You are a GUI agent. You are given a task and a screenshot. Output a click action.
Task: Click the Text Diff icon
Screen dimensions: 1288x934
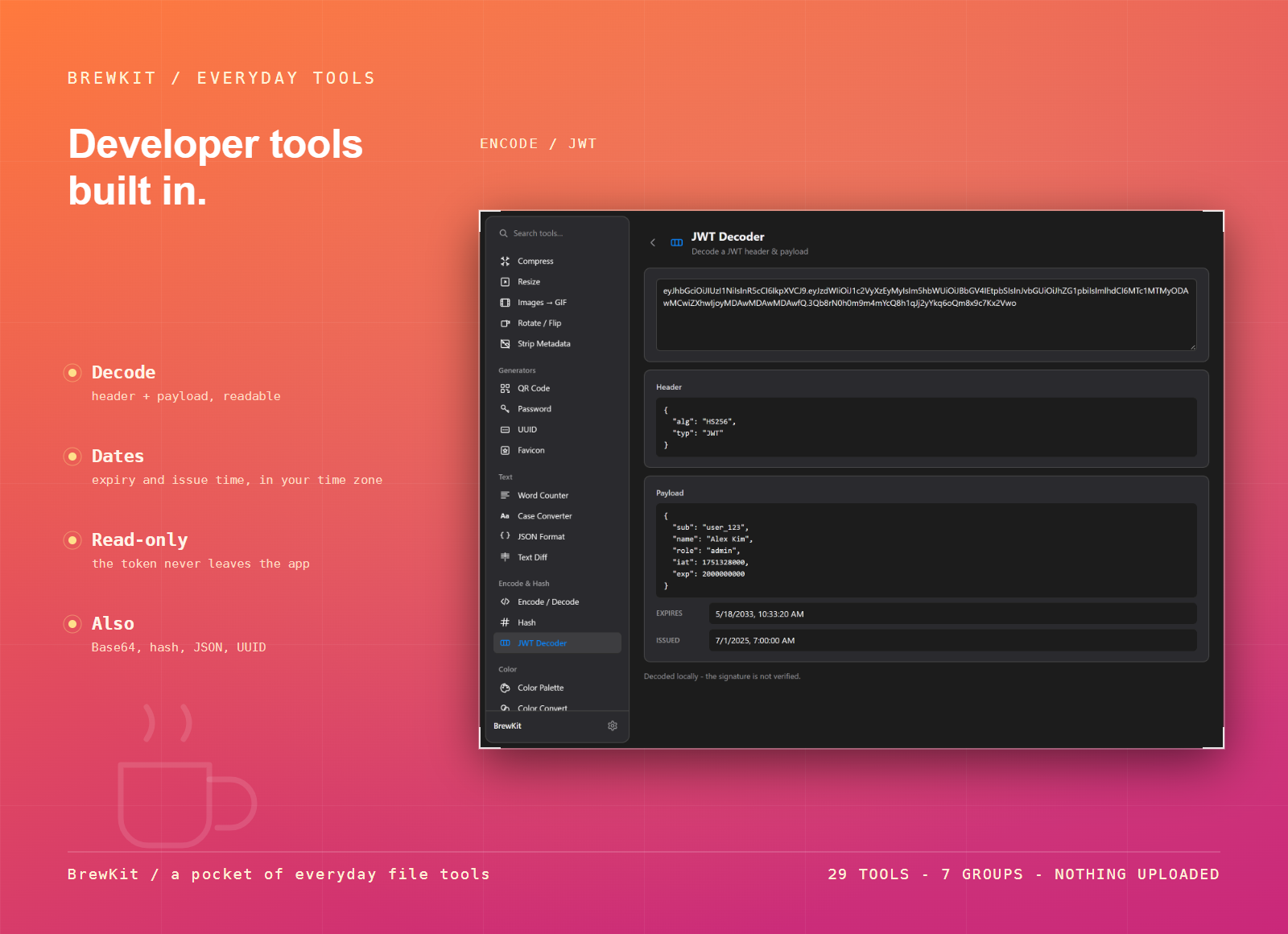[x=505, y=557]
